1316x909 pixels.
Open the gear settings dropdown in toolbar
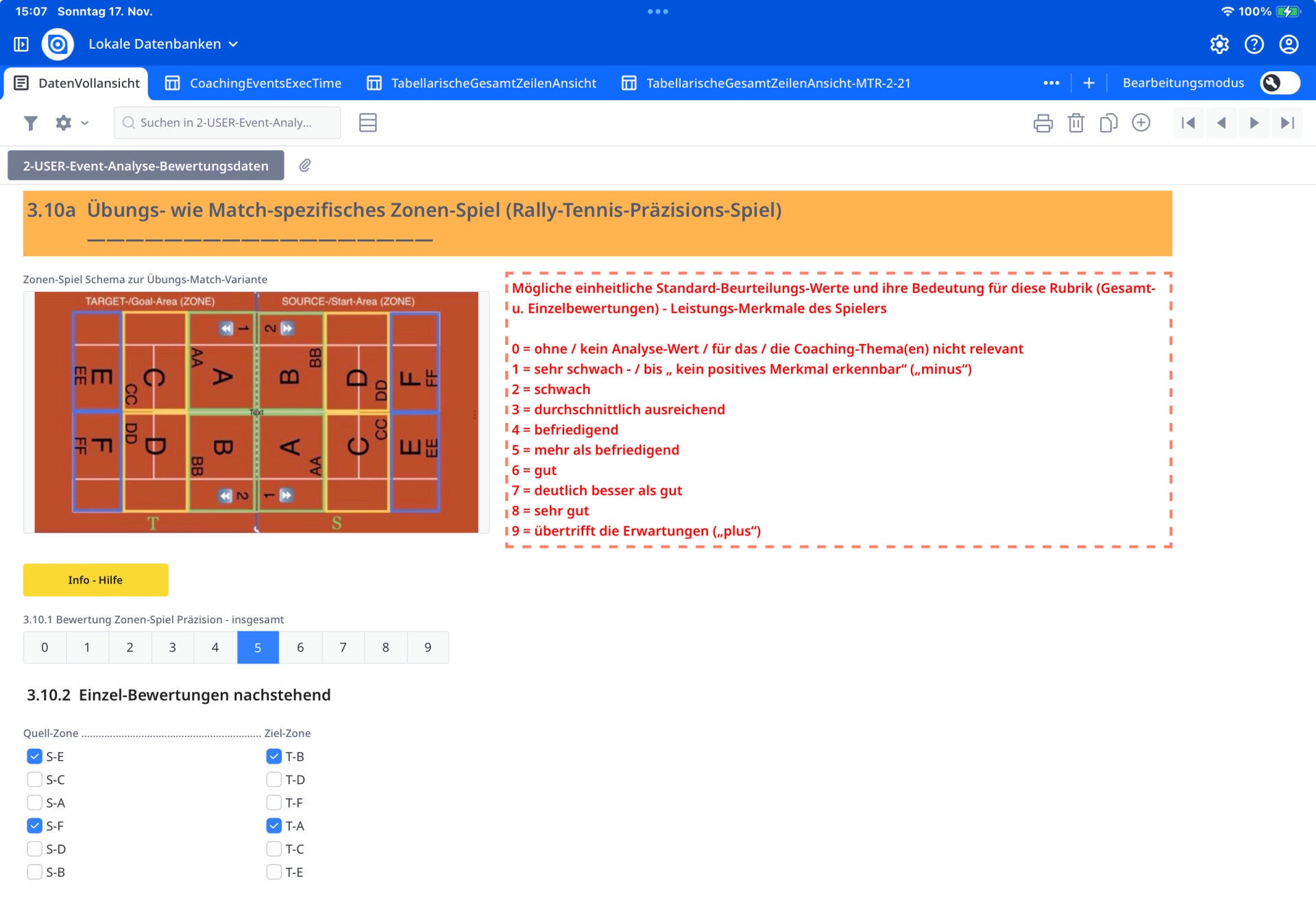(x=71, y=123)
